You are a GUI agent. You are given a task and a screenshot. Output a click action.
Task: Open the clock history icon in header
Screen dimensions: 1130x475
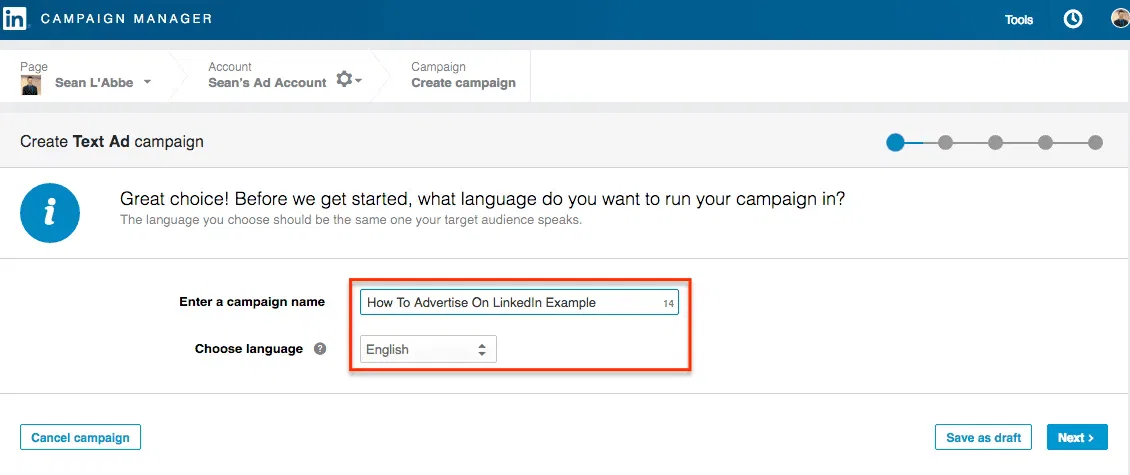[x=1073, y=19]
